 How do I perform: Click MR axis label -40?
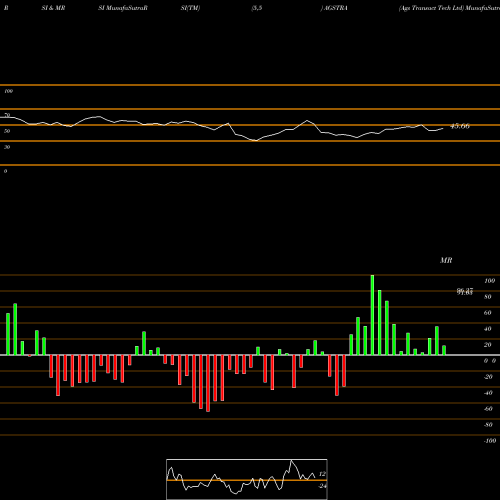coord(488,393)
